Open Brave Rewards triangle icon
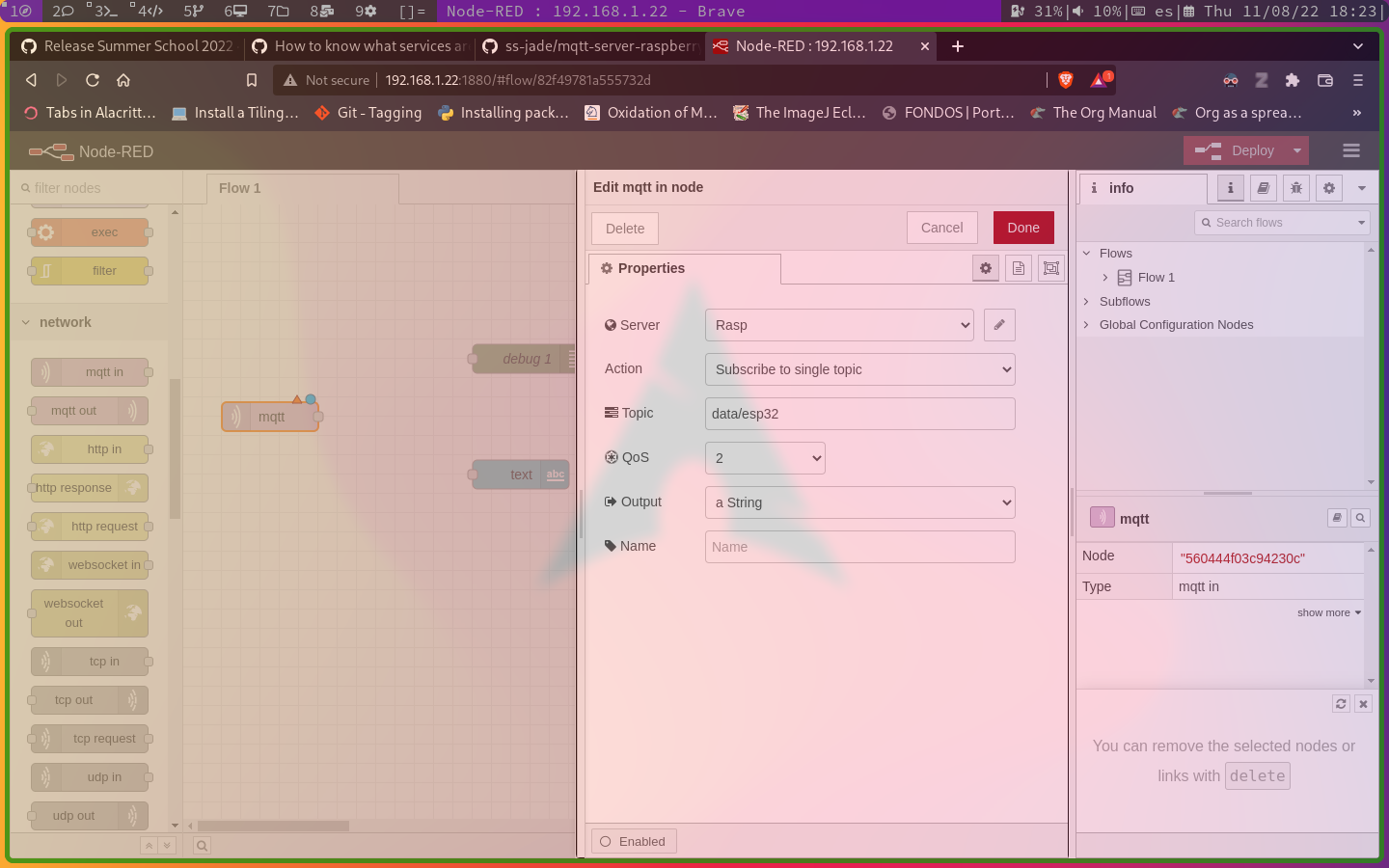1389x868 pixels. coord(1099,80)
